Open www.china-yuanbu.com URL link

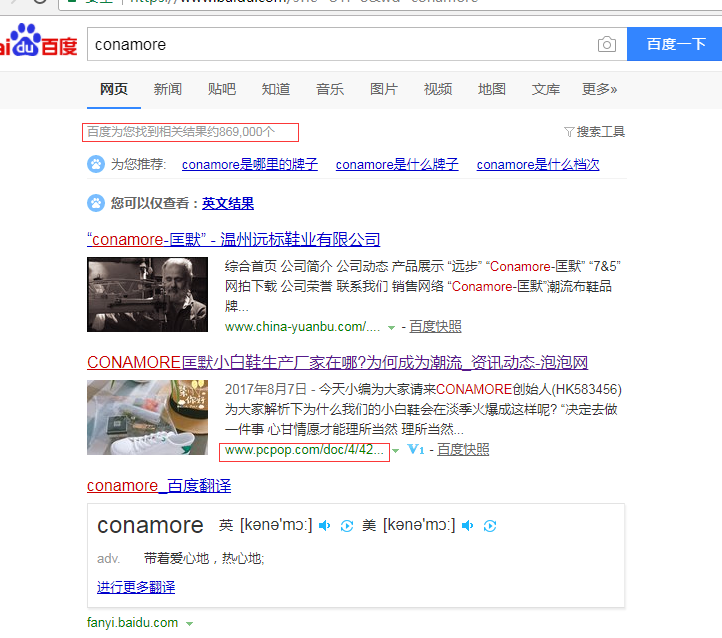pos(302,327)
